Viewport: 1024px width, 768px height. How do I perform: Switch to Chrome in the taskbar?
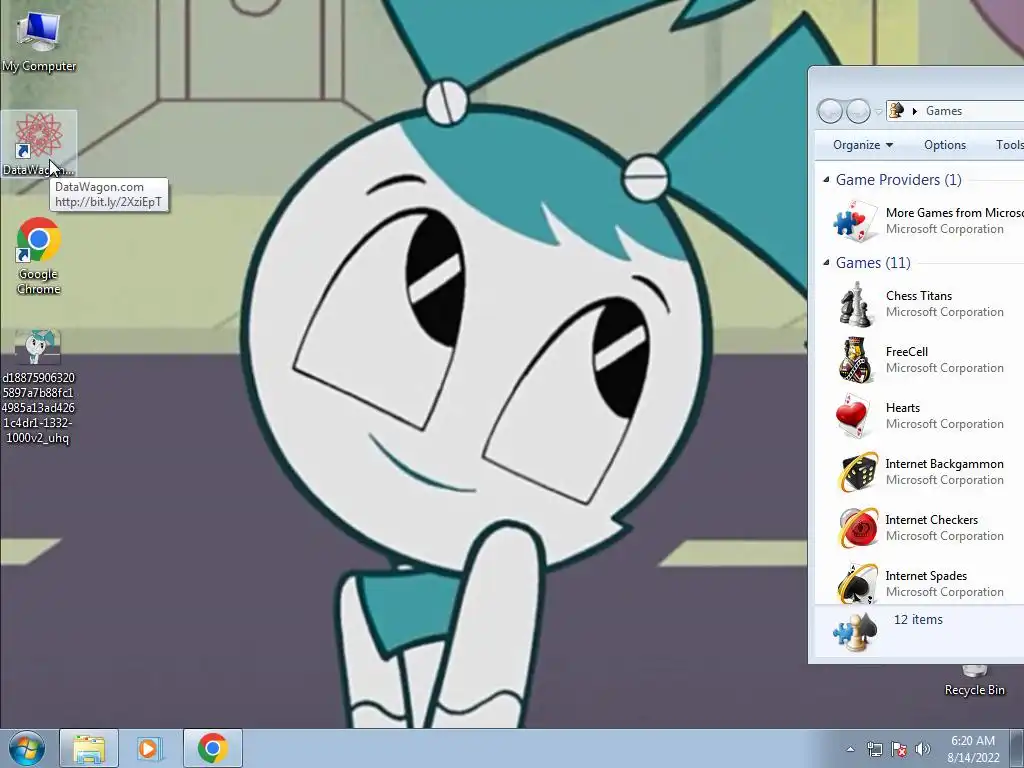[213, 748]
